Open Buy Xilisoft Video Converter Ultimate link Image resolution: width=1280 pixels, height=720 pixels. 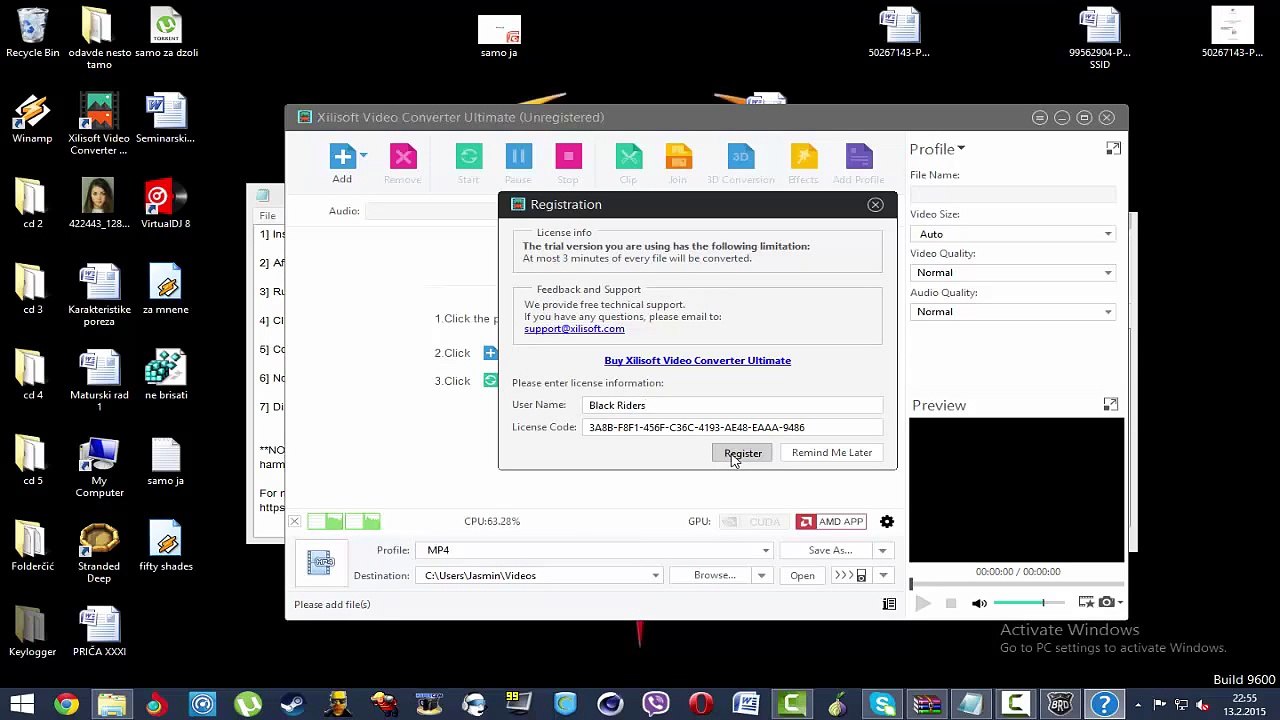click(697, 361)
